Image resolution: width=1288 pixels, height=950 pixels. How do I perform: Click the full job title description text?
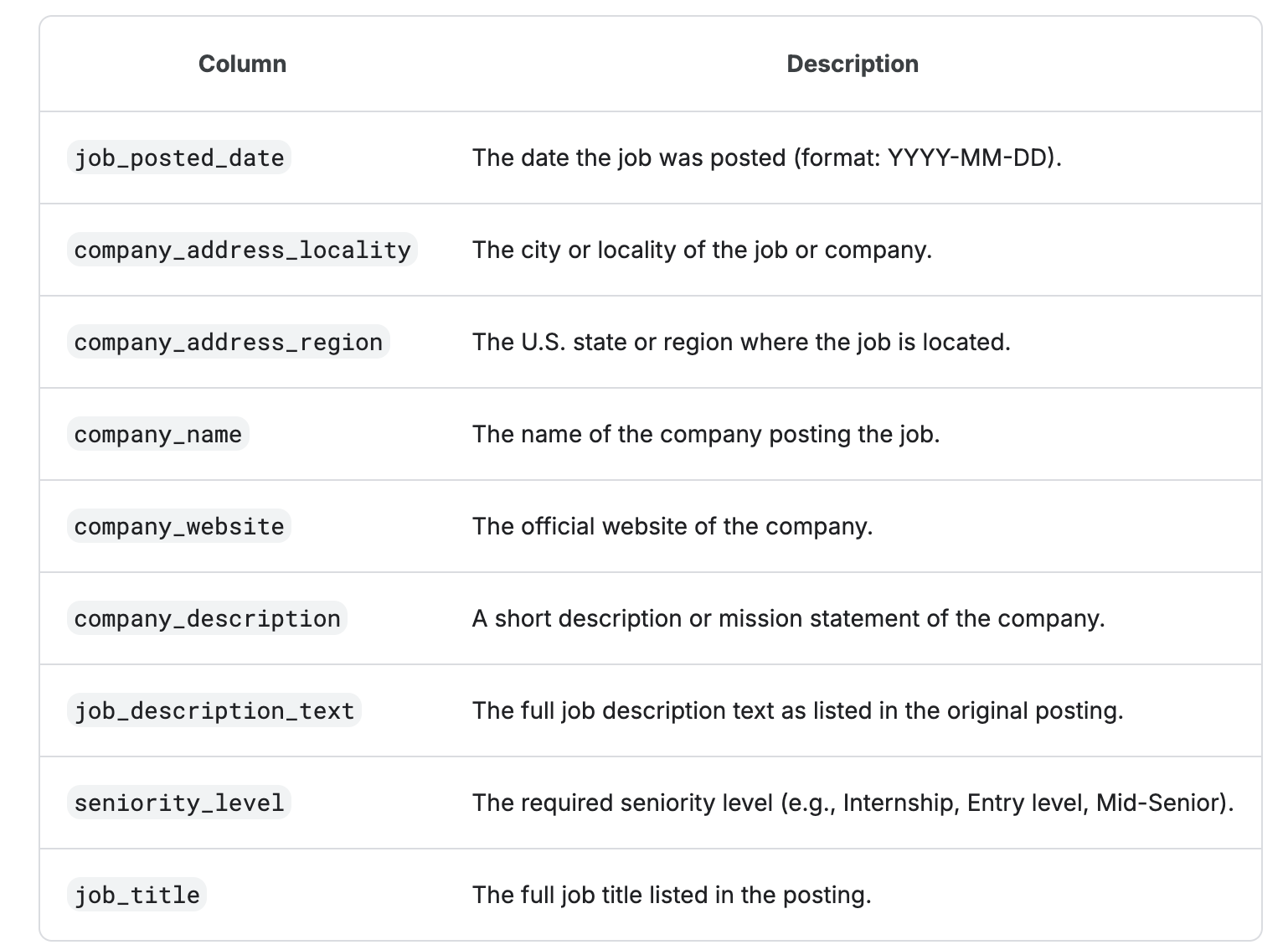tap(672, 895)
